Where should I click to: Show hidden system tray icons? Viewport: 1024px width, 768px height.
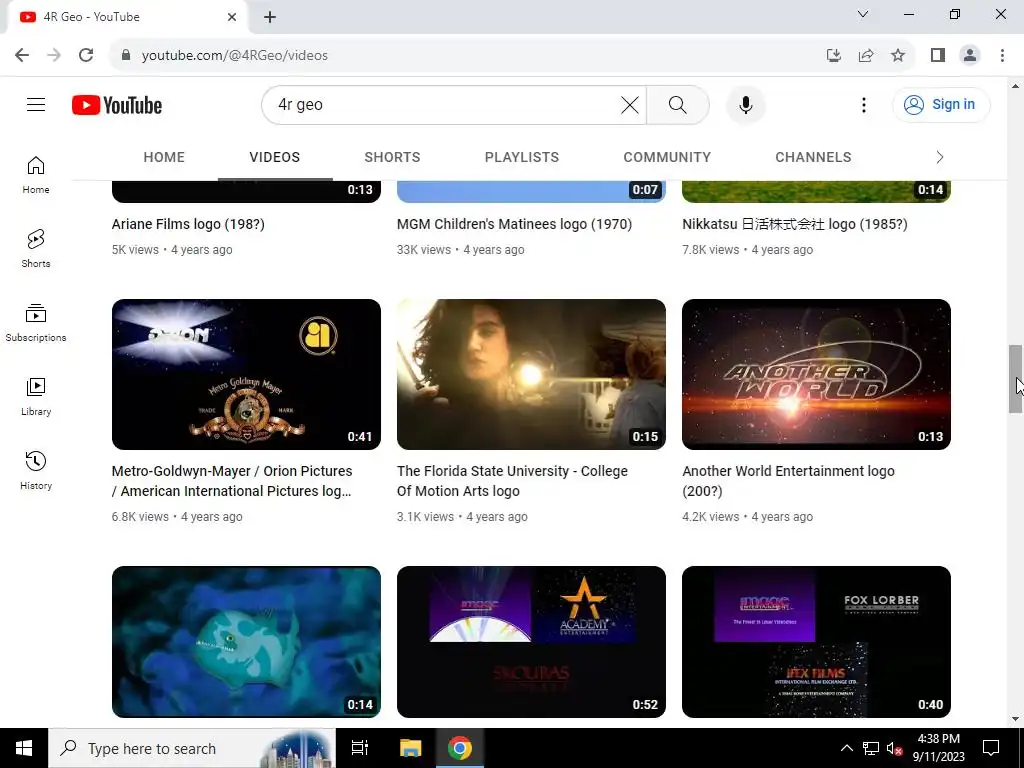(x=846, y=748)
